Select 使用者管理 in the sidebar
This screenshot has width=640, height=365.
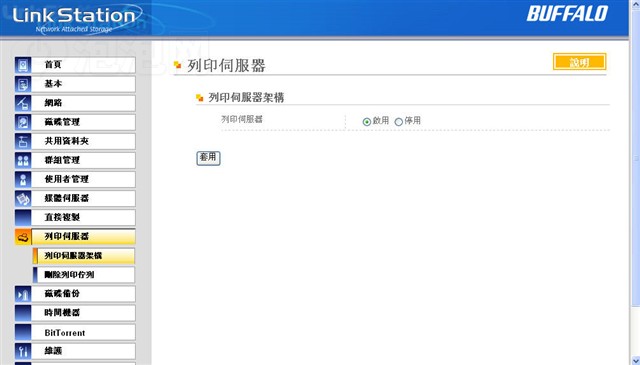[83, 180]
